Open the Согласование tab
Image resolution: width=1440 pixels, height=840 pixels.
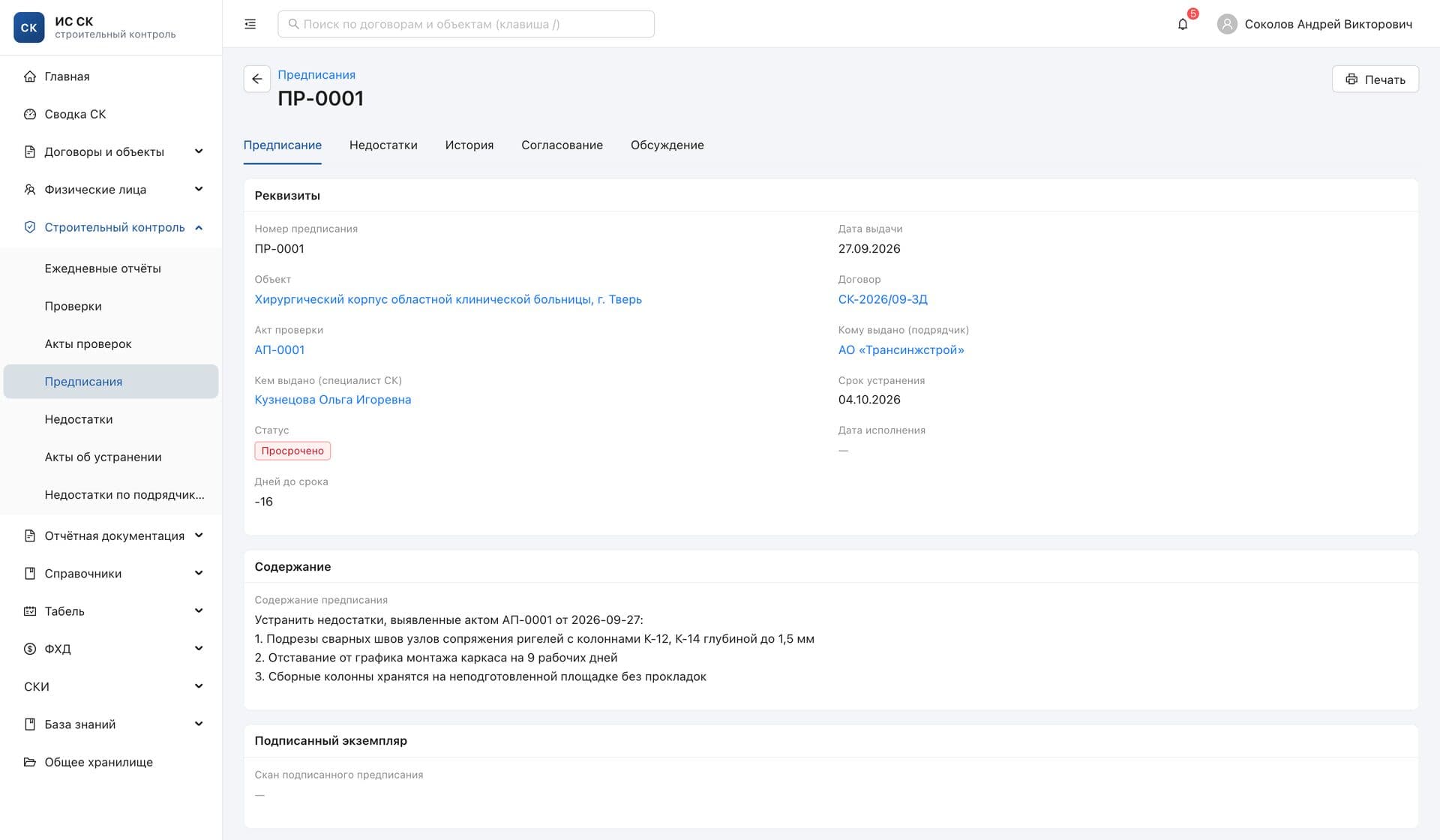click(562, 145)
